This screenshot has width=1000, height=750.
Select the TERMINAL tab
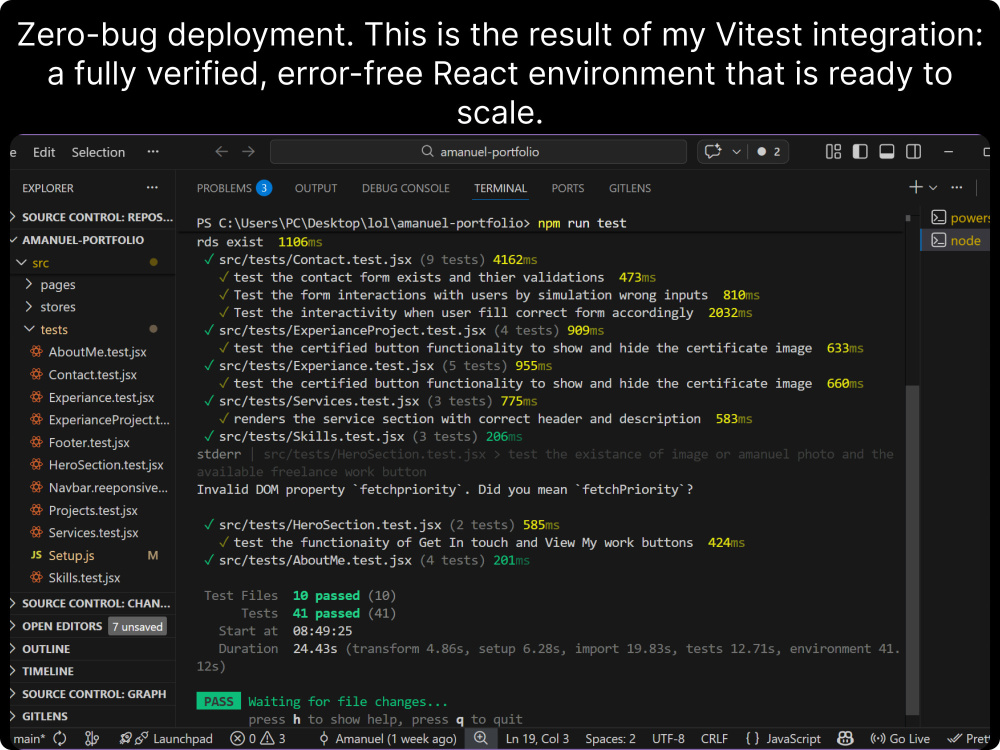501,188
